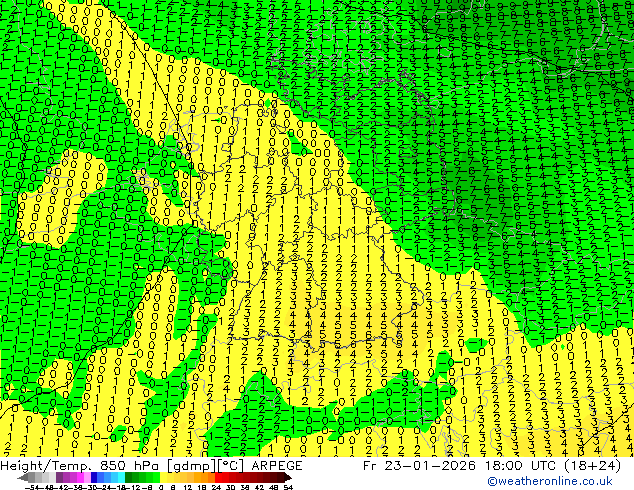Click the right dark-red arrow of the legend

point(287,477)
